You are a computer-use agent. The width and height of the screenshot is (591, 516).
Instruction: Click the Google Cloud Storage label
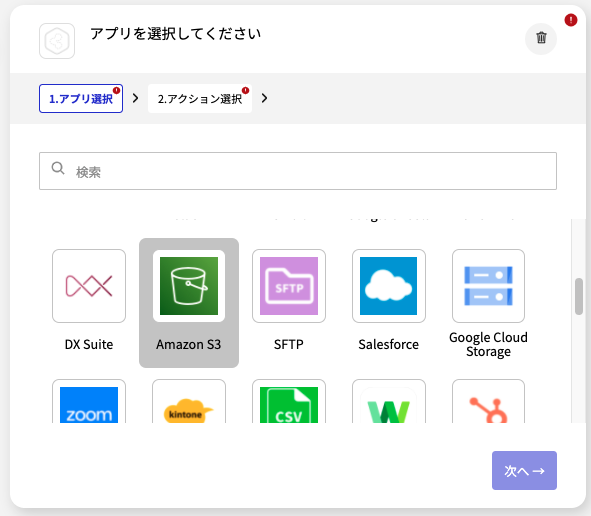(488, 344)
